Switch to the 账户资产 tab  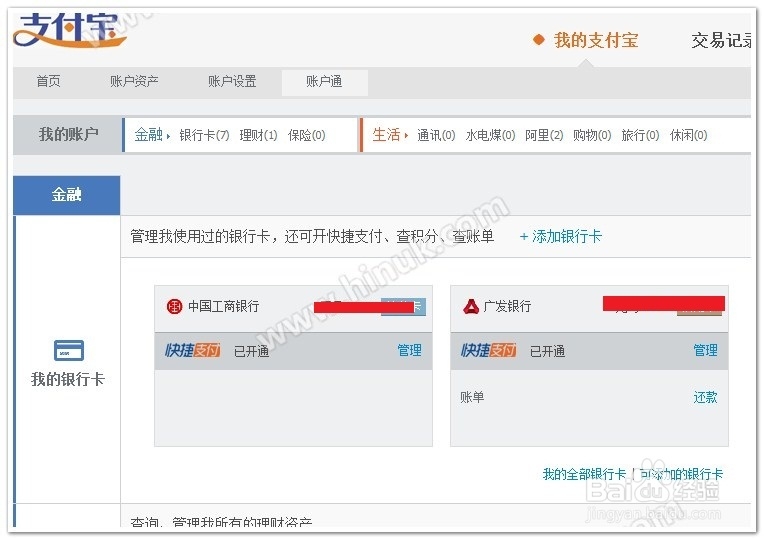134,81
